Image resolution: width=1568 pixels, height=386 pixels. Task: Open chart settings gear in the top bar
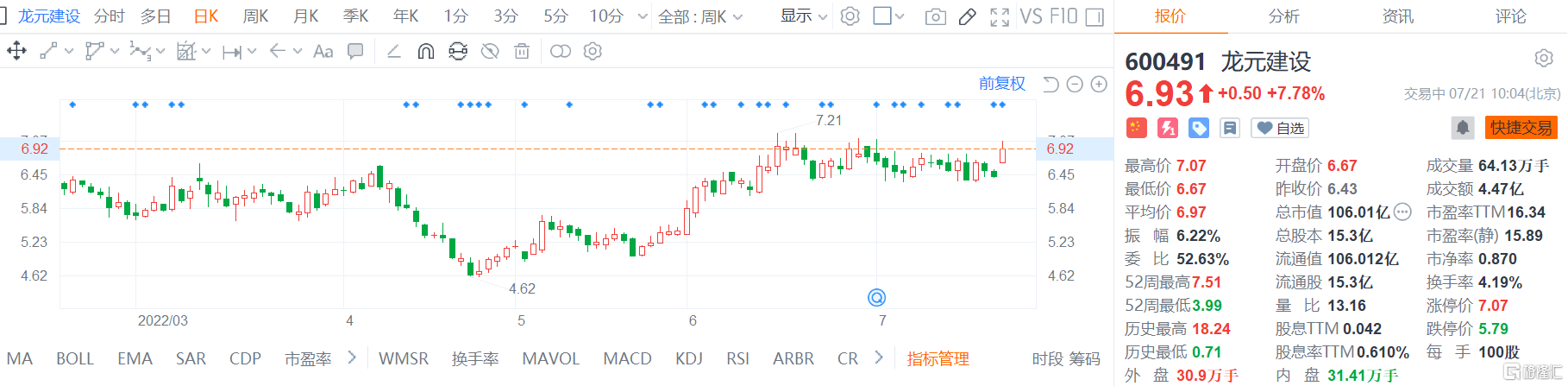pos(850,16)
